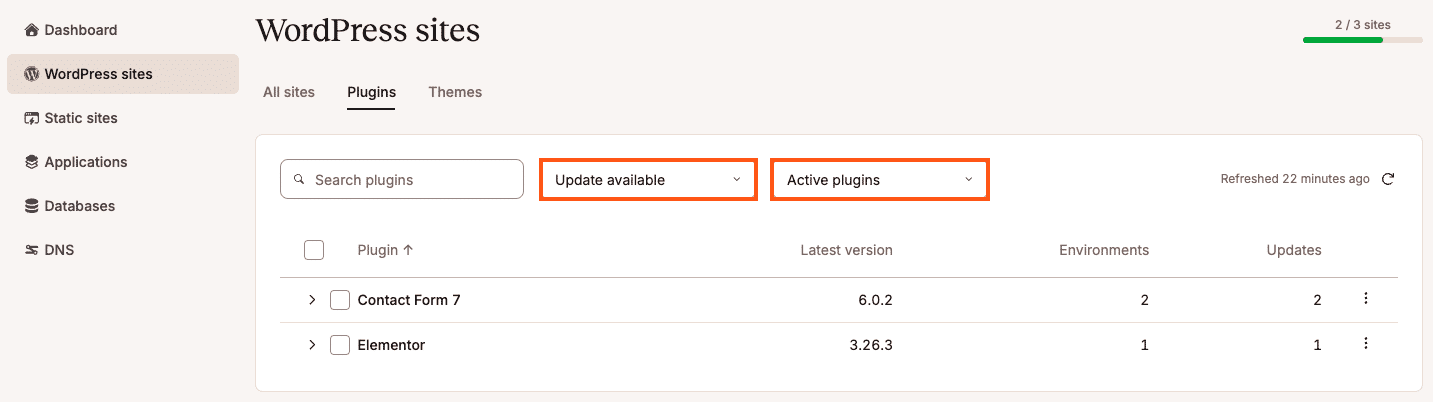Click the WordPress logo icon in sidebar
Viewport: 1433px width, 402px height.
[x=31, y=74]
